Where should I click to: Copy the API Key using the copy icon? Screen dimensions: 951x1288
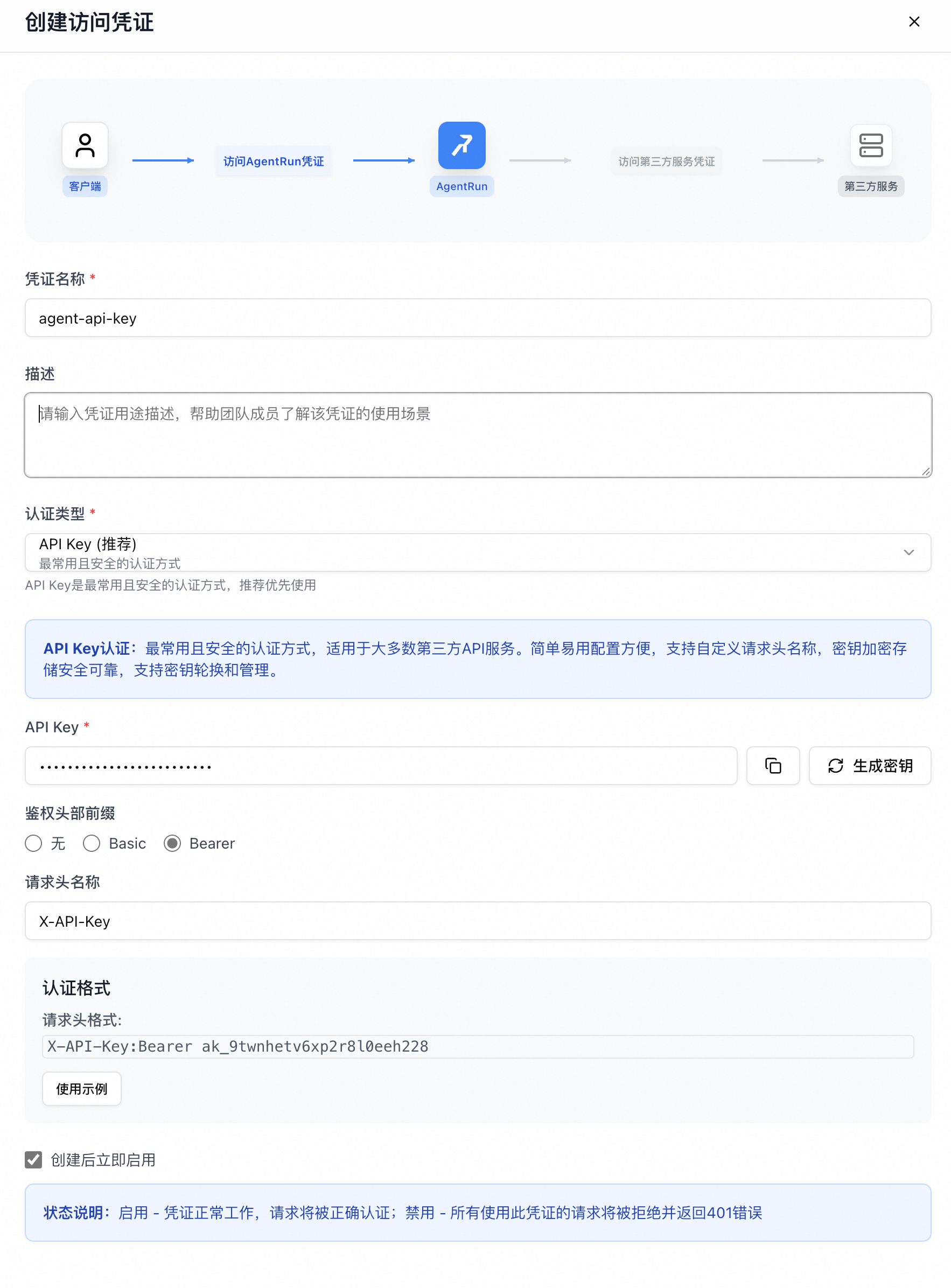coord(773,766)
